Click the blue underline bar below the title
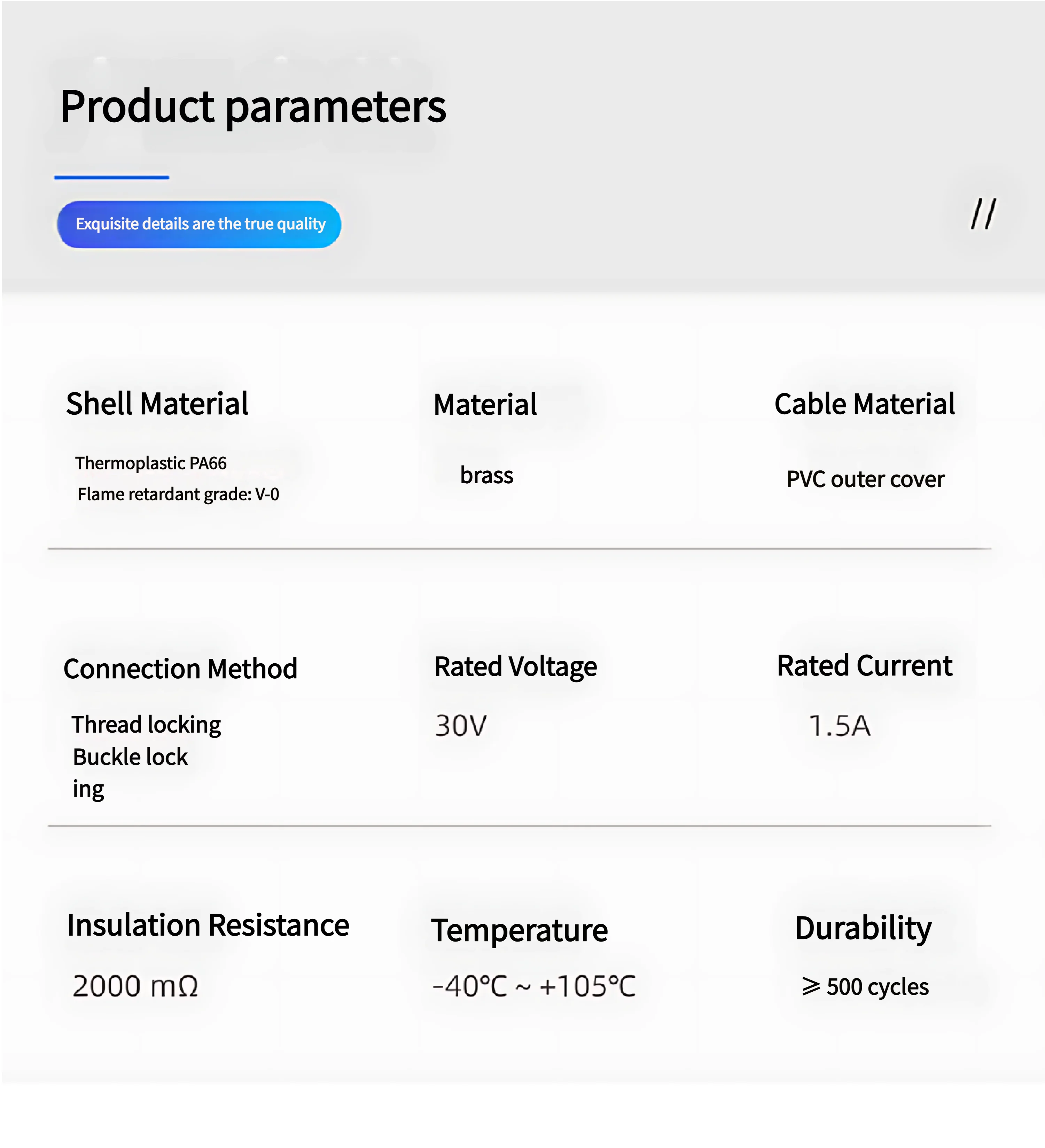 point(112,178)
